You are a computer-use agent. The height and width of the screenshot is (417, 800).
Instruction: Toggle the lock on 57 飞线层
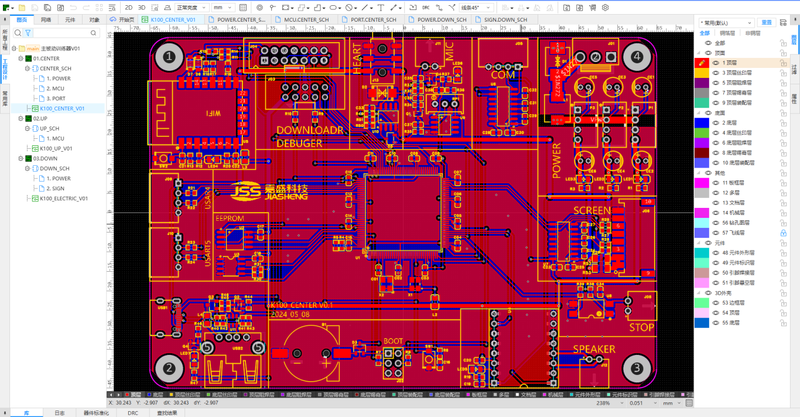pos(783,233)
